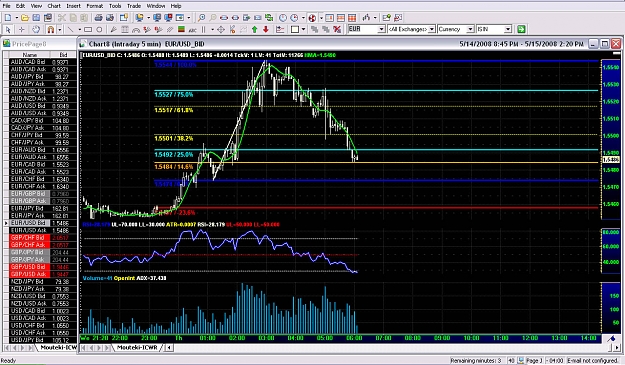The image size is (625, 365).
Task: Open dropdown arrow beside the magnet tool
Action: click(59, 29)
